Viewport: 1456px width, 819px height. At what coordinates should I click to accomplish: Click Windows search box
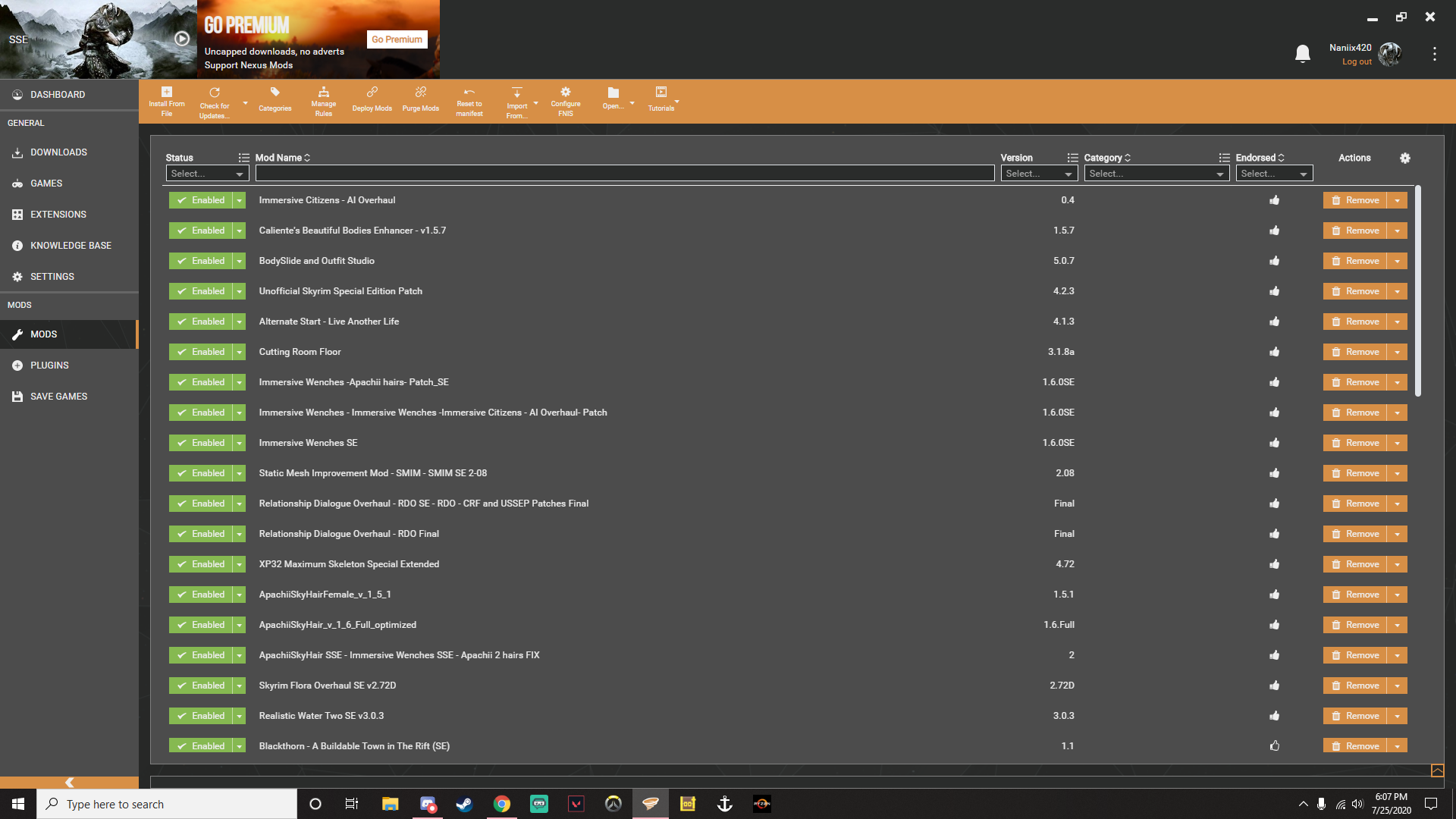point(167,804)
